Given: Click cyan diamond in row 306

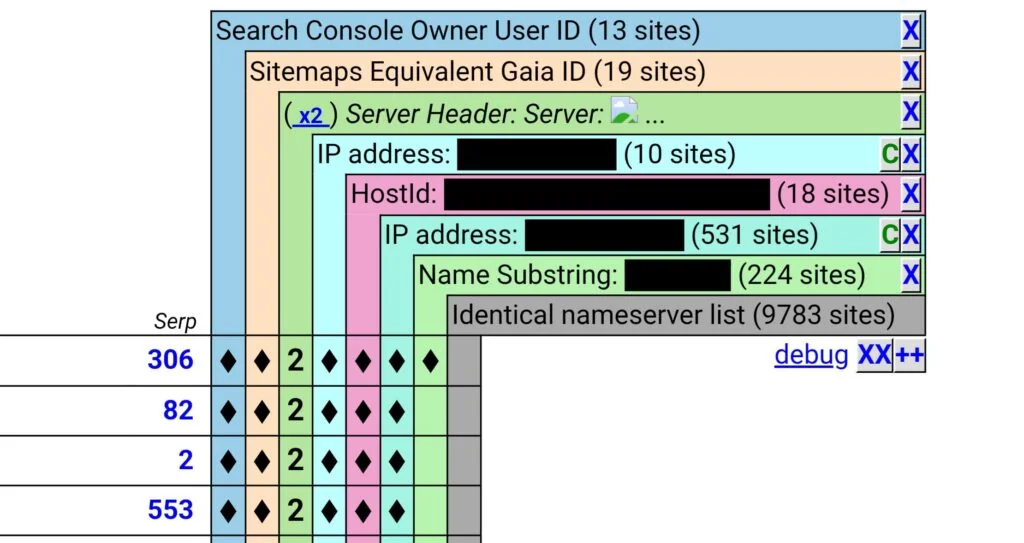Looking at the screenshot, I should 329,361.
